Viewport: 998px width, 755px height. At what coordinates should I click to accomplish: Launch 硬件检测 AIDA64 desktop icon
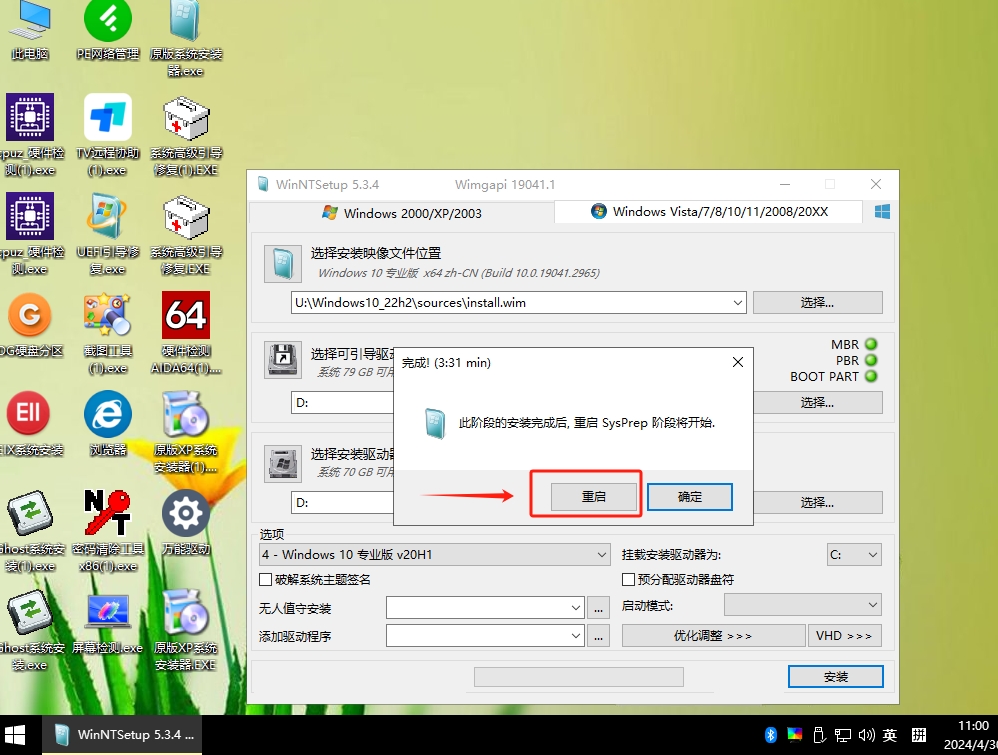[185, 333]
